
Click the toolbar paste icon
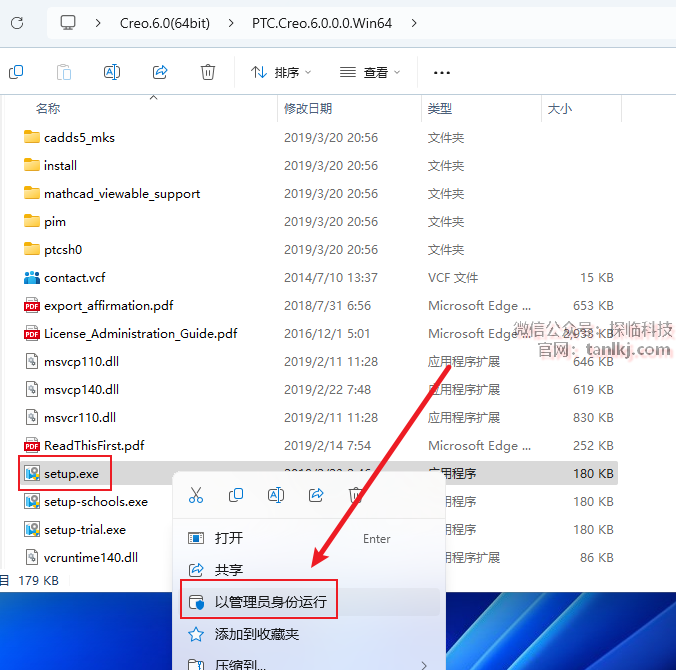64,72
